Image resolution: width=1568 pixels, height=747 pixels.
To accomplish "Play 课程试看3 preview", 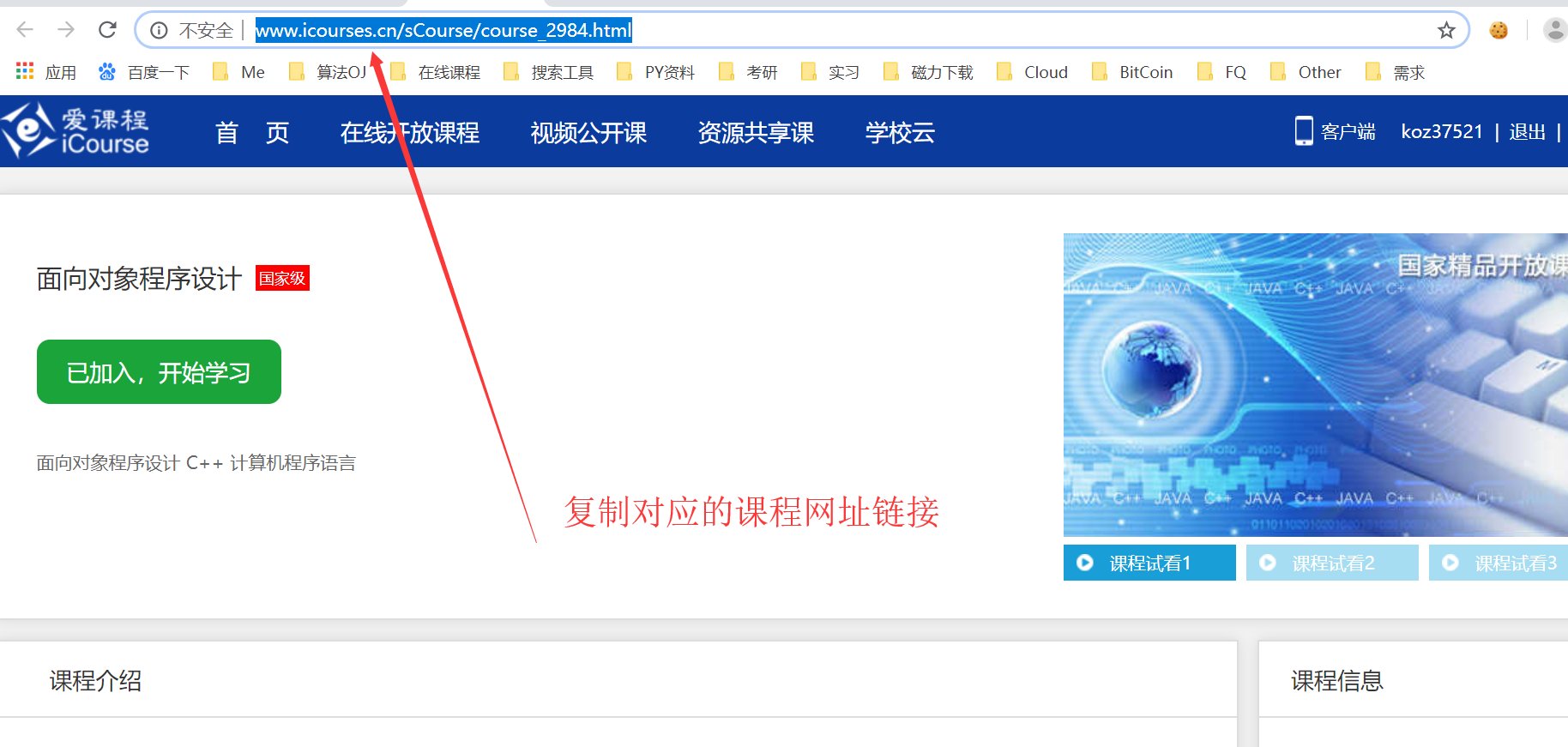I will coord(1499,563).
